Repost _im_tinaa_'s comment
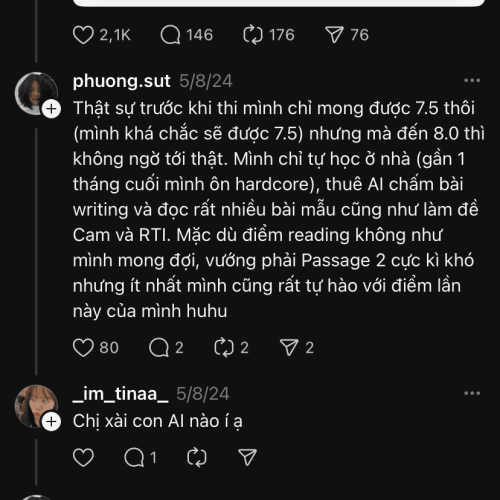Viewport: 500px width, 500px height. click(x=197, y=457)
